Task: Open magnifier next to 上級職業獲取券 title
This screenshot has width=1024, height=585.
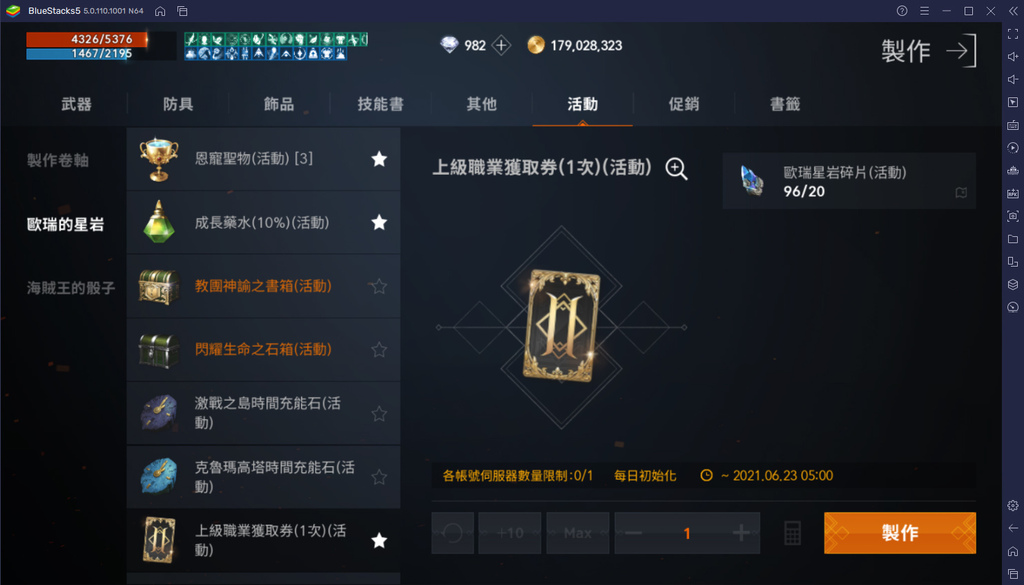Action: tap(677, 169)
